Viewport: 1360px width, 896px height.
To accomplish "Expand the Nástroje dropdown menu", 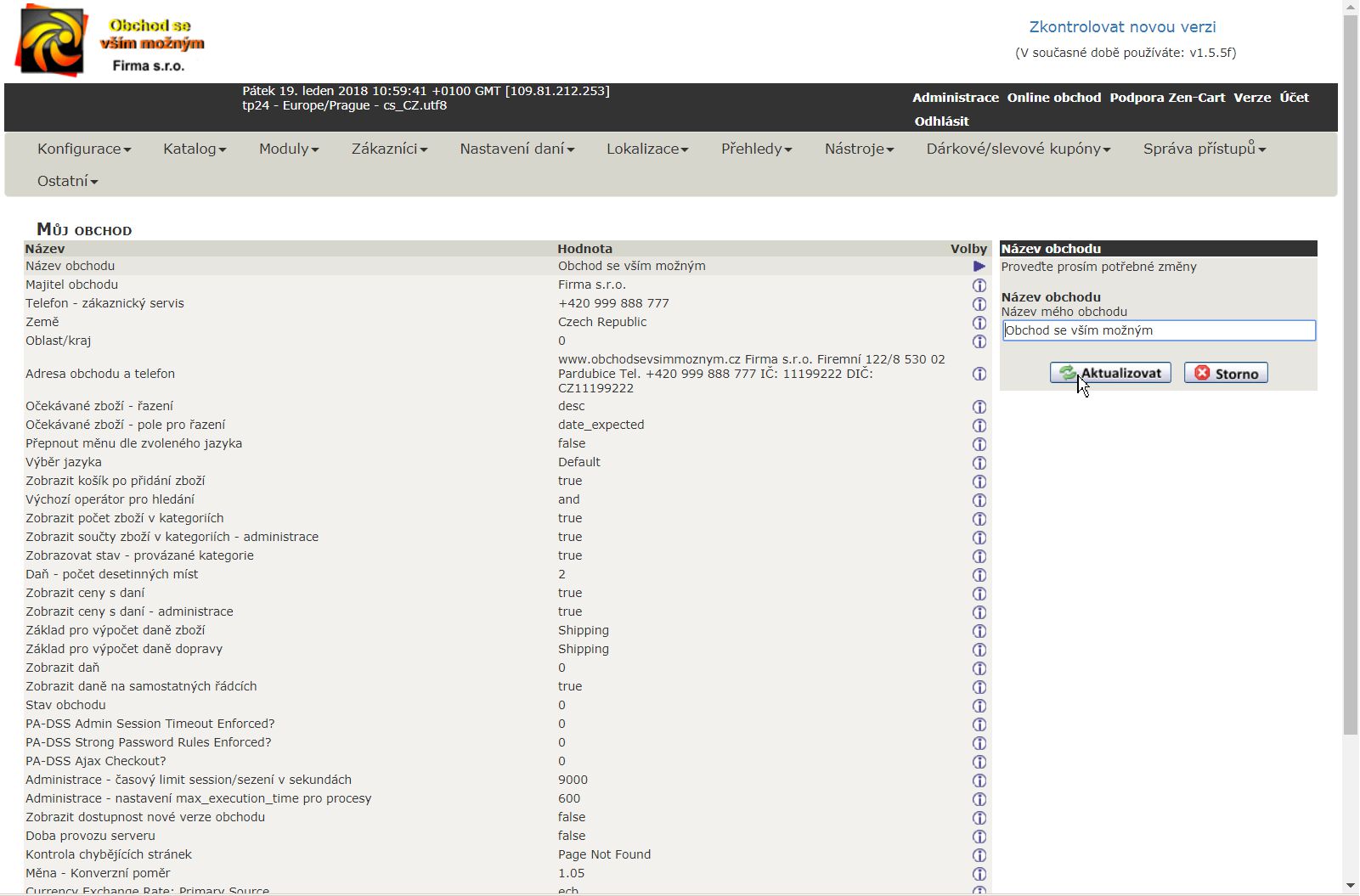I will pos(859,149).
